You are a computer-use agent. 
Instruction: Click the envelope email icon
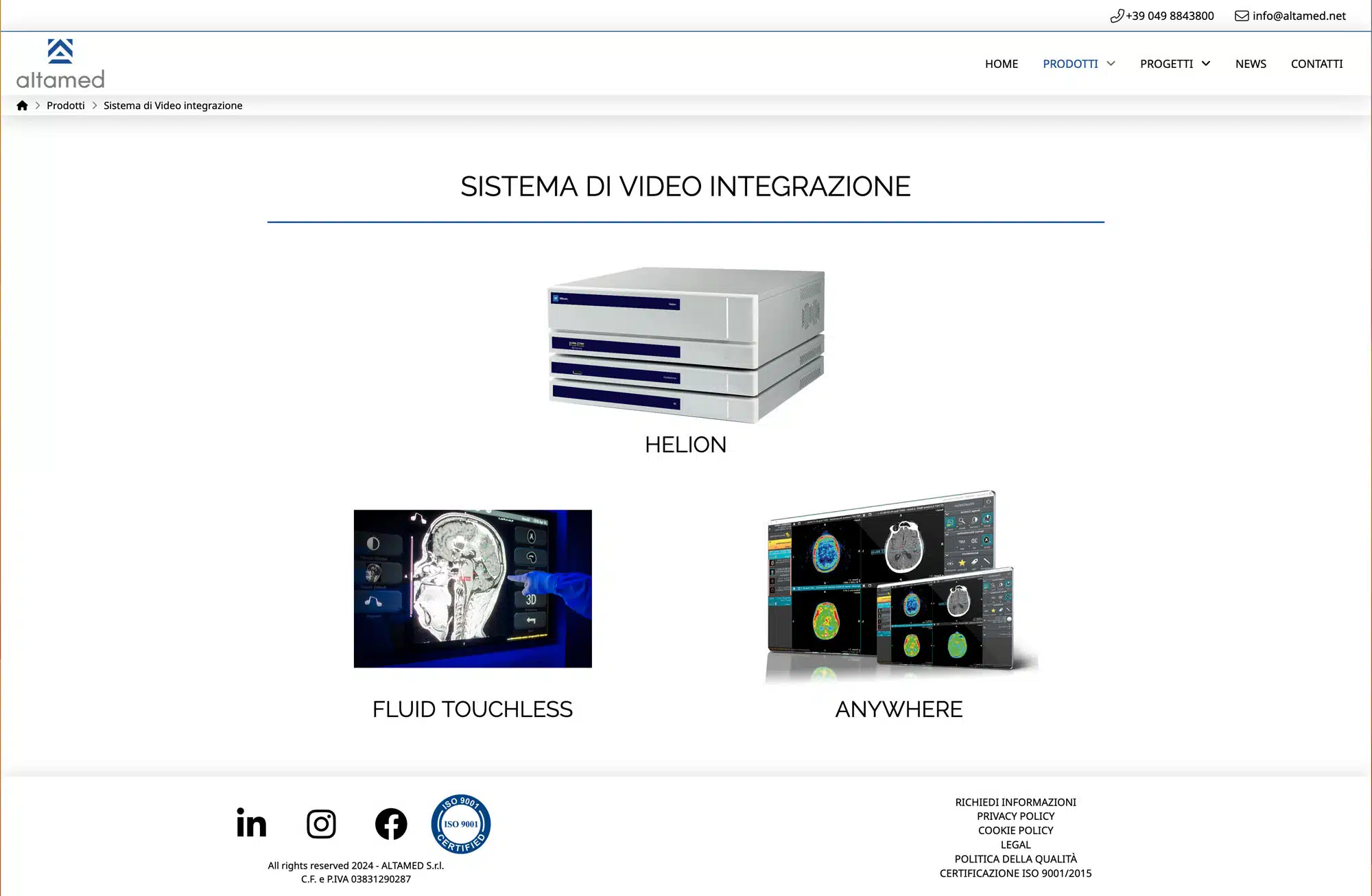1242,16
